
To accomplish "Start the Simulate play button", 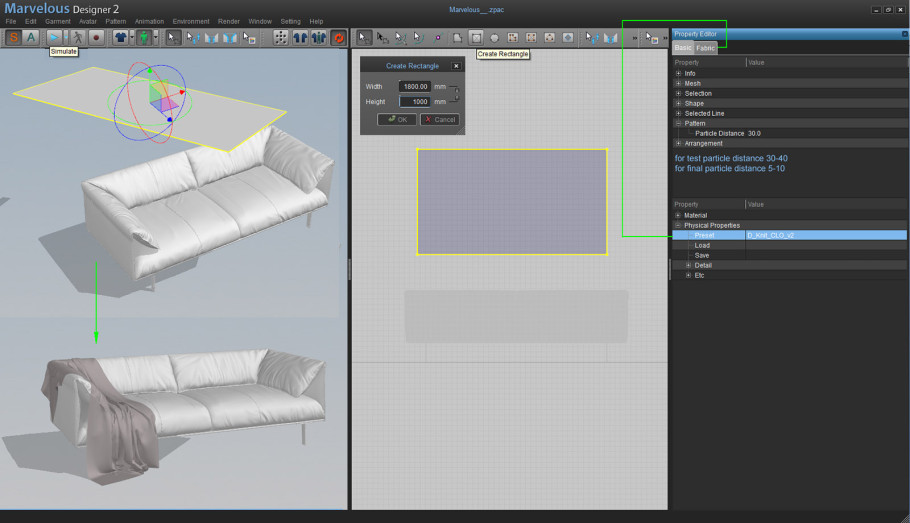I will pos(54,38).
